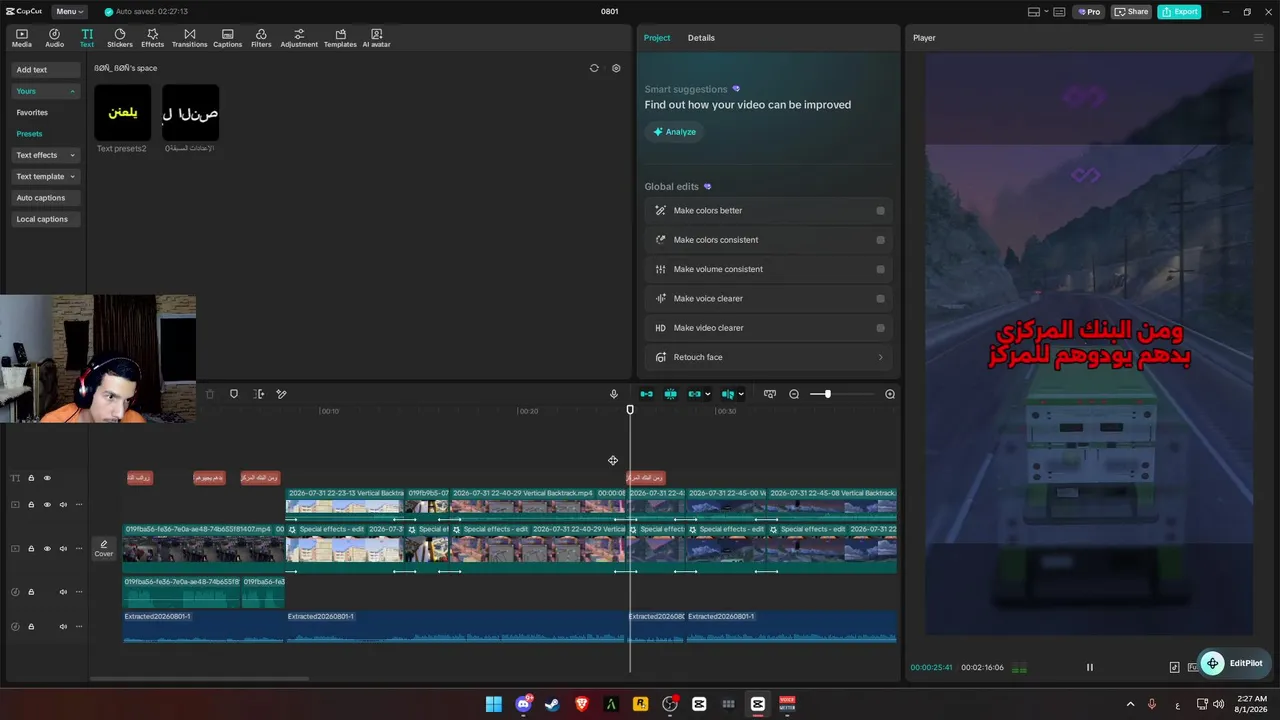1280x720 pixels.
Task: Open Local captions in the sidebar
Action: (x=46, y=219)
